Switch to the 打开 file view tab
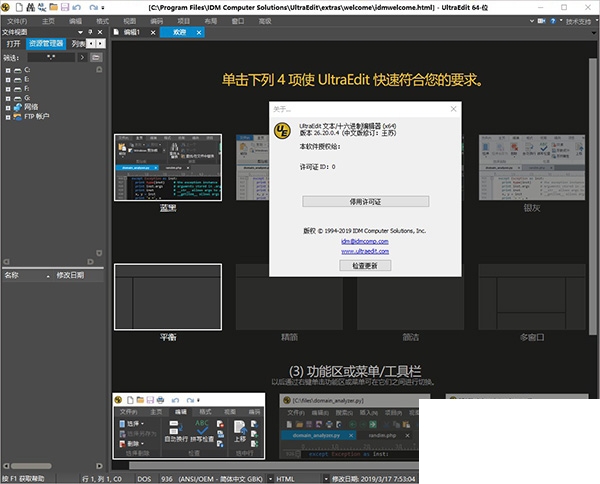This screenshot has width=600, height=484. coord(13,44)
